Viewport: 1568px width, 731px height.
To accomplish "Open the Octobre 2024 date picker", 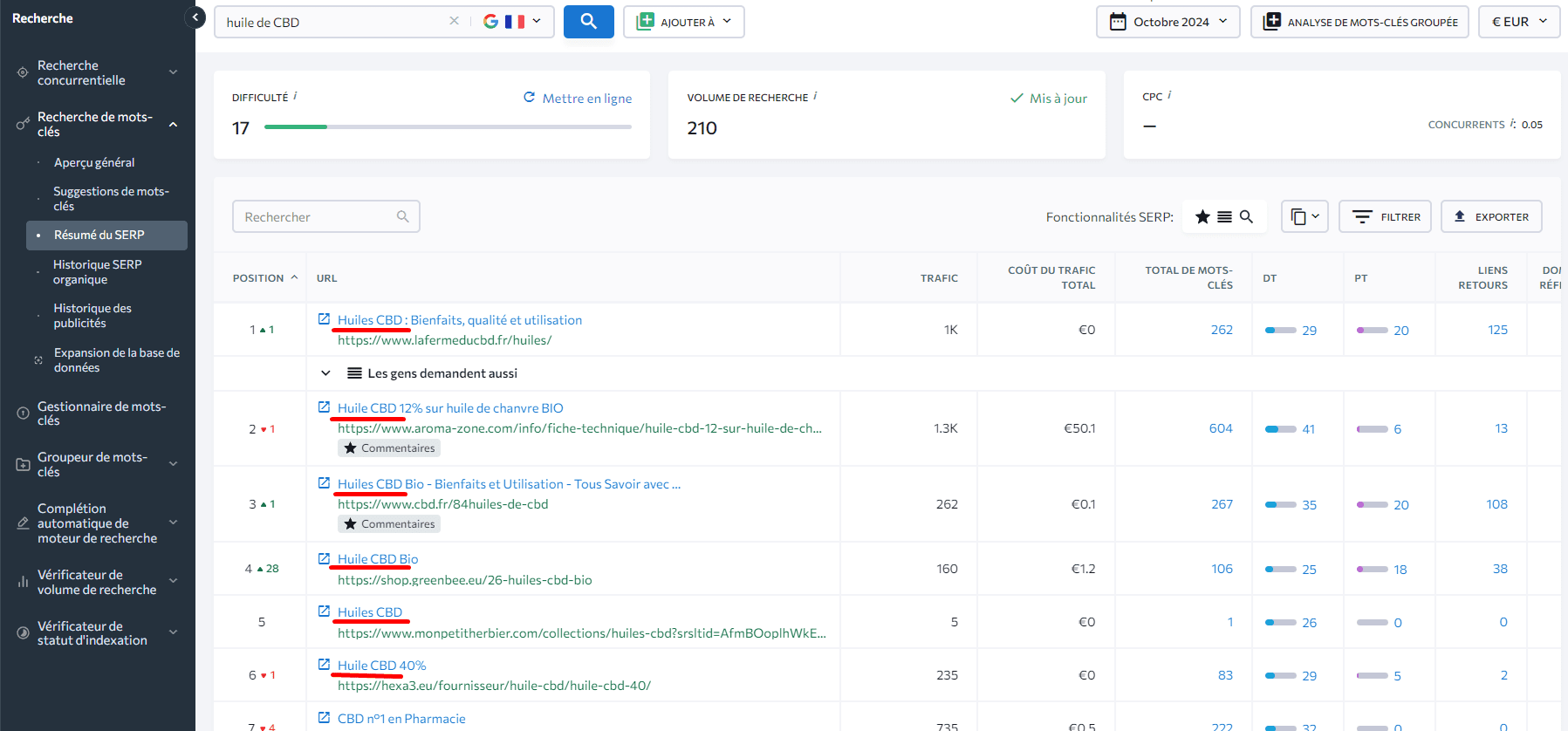I will click(1168, 22).
